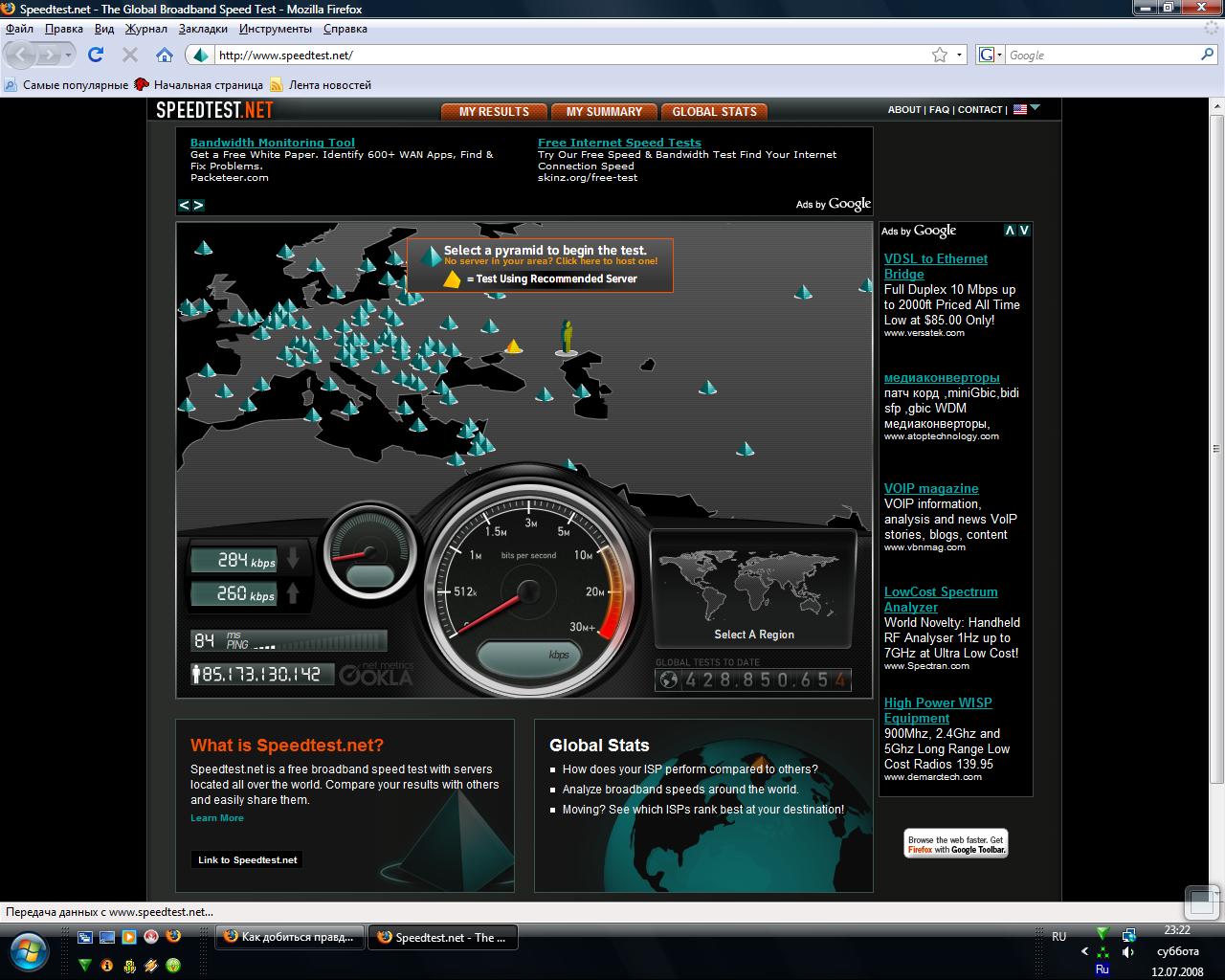Click the ABOUT link

tap(904, 109)
